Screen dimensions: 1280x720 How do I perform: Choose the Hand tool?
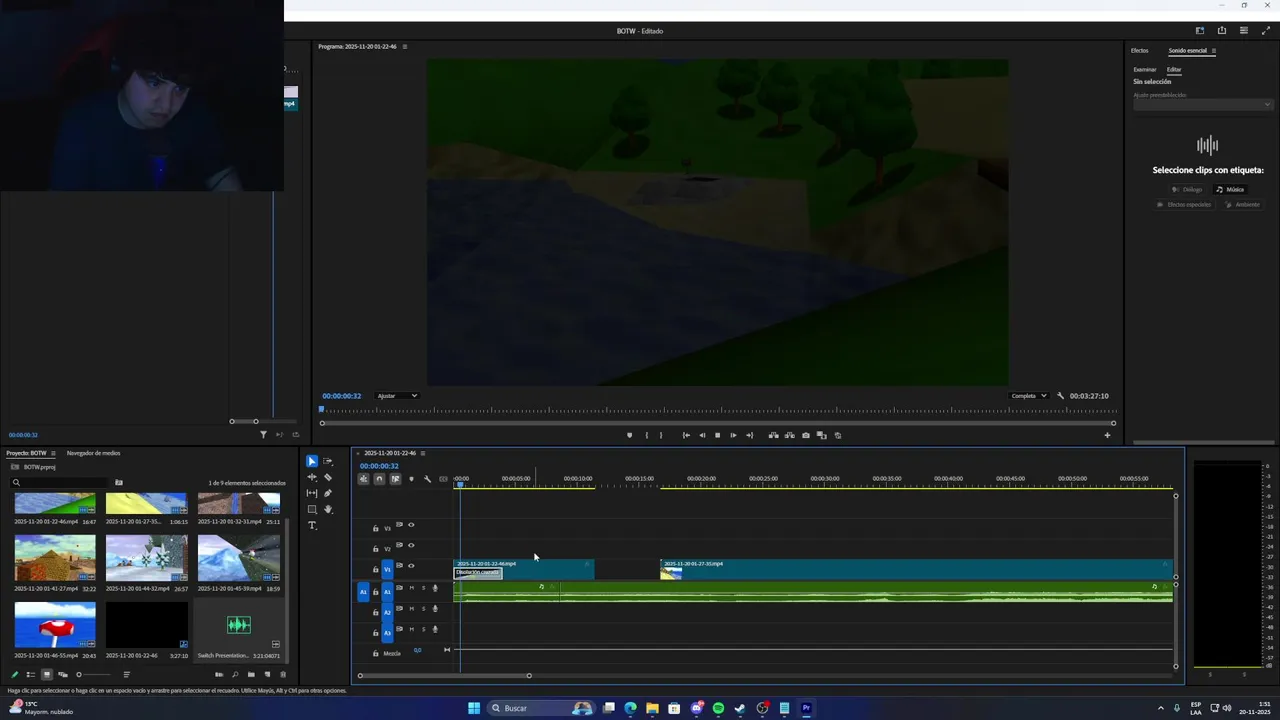click(x=328, y=509)
